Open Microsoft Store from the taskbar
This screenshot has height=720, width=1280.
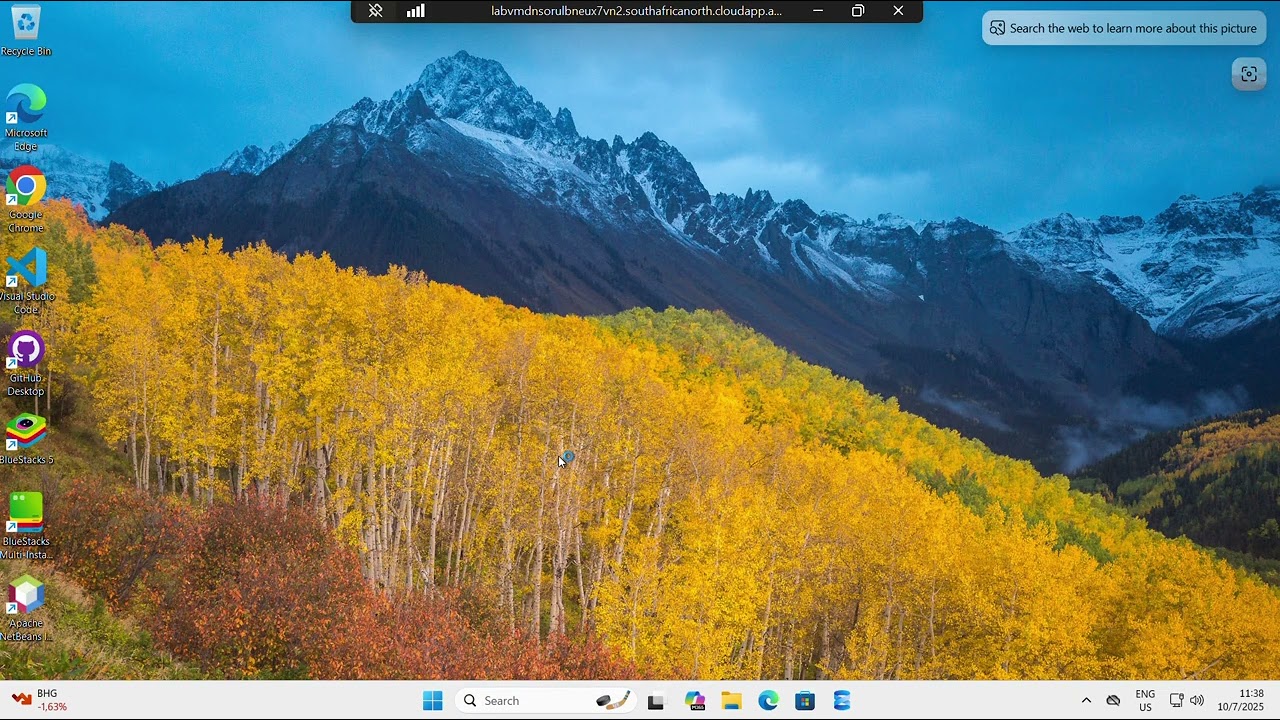[x=805, y=701]
